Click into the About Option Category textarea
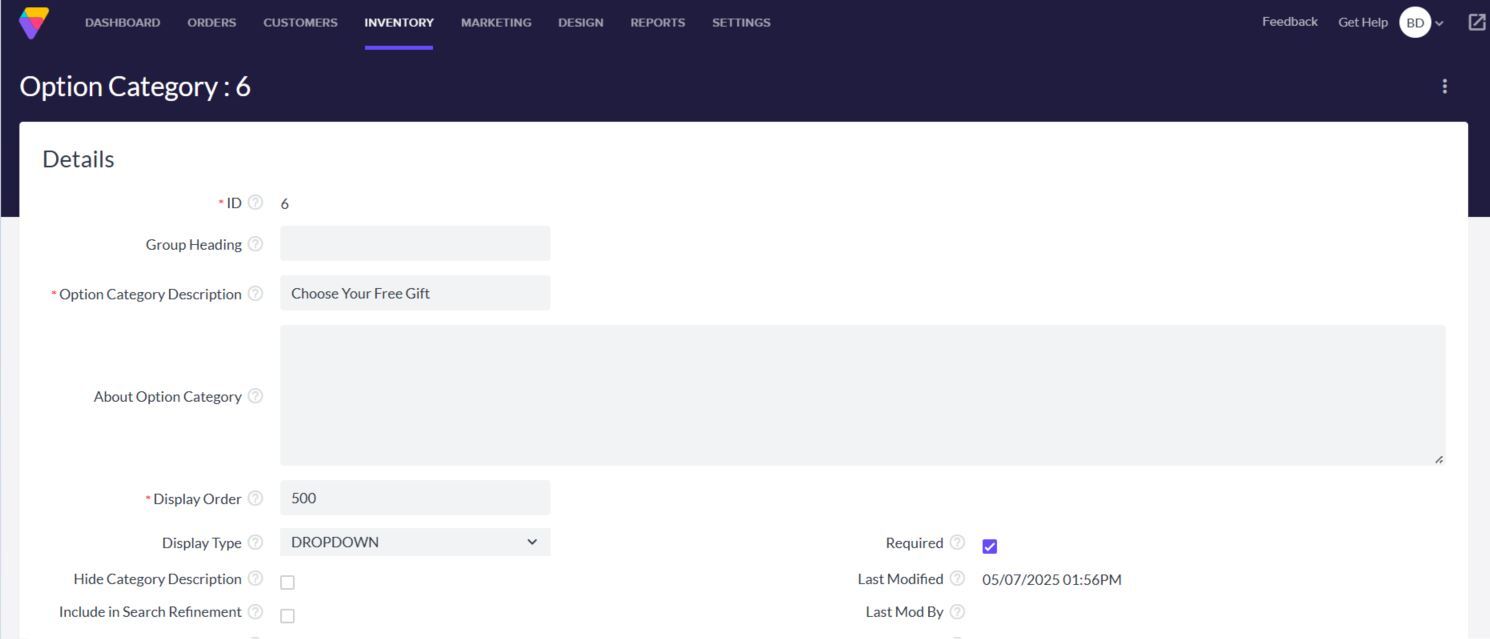 862,395
